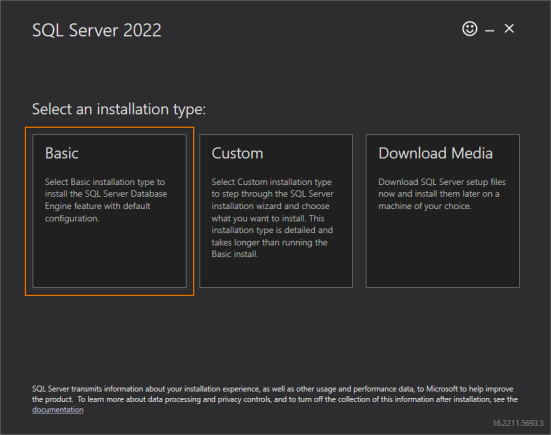This screenshot has height=435, width=551.
Task: Pick the Download Media option
Action: [443, 211]
